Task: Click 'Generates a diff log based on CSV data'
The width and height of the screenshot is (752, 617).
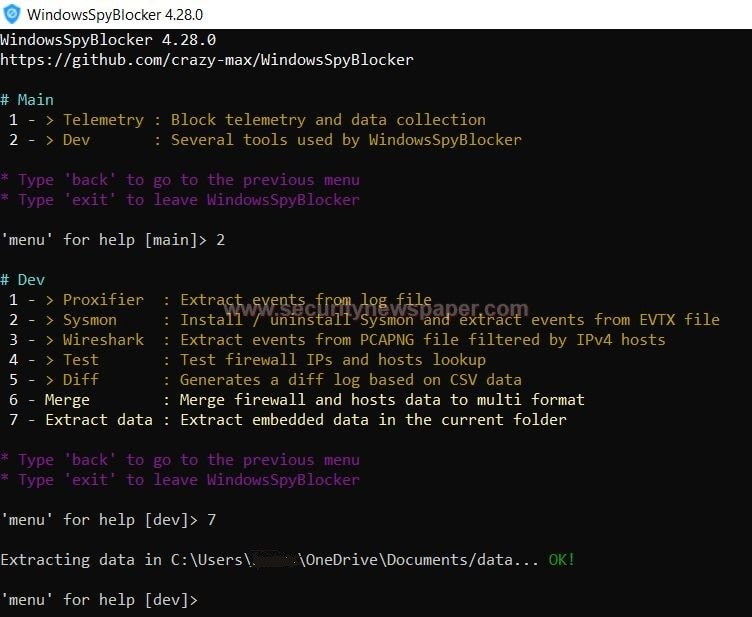Action: pyautogui.click(x=351, y=380)
